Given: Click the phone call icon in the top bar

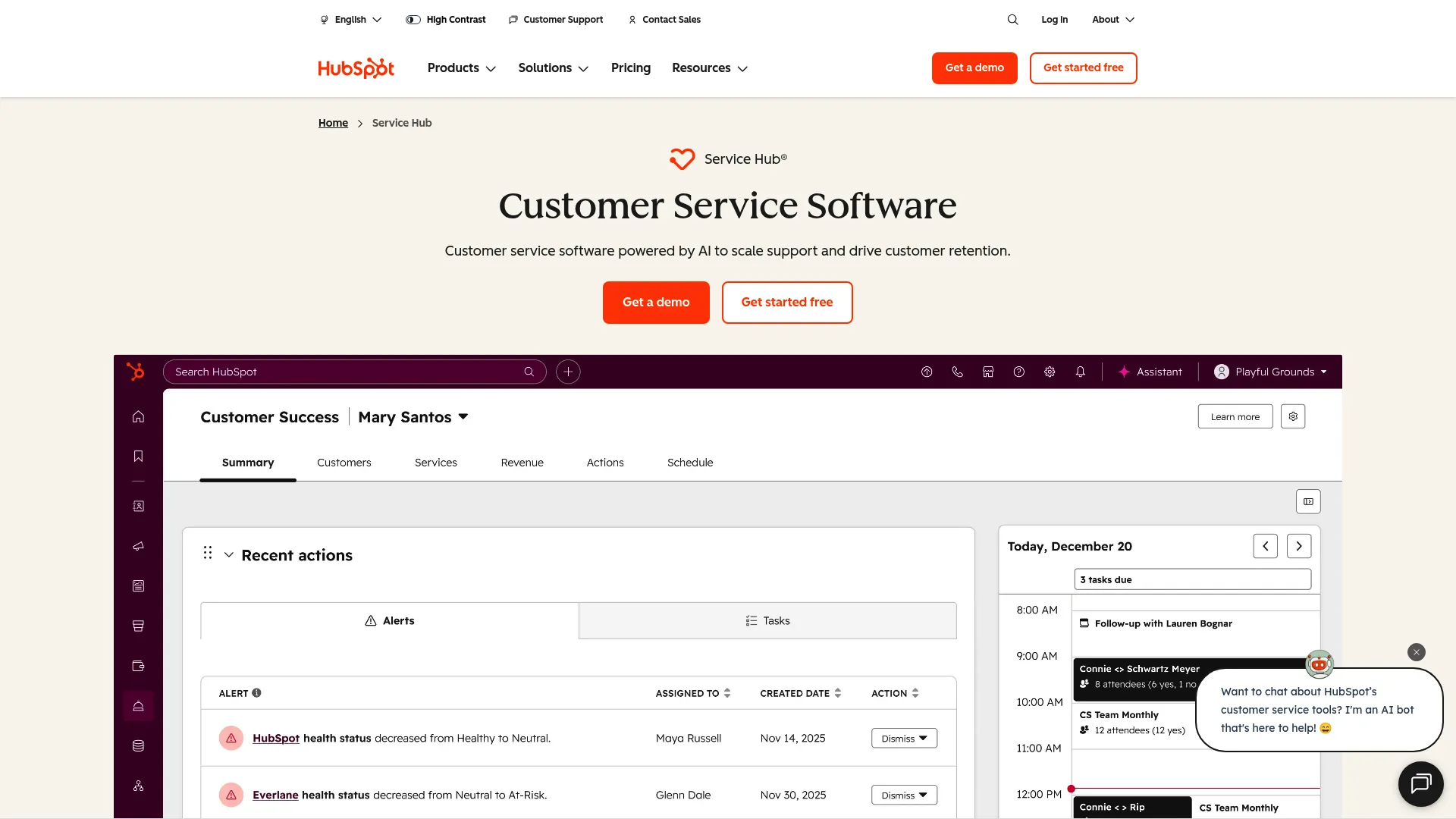Looking at the screenshot, I should [957, 372].
